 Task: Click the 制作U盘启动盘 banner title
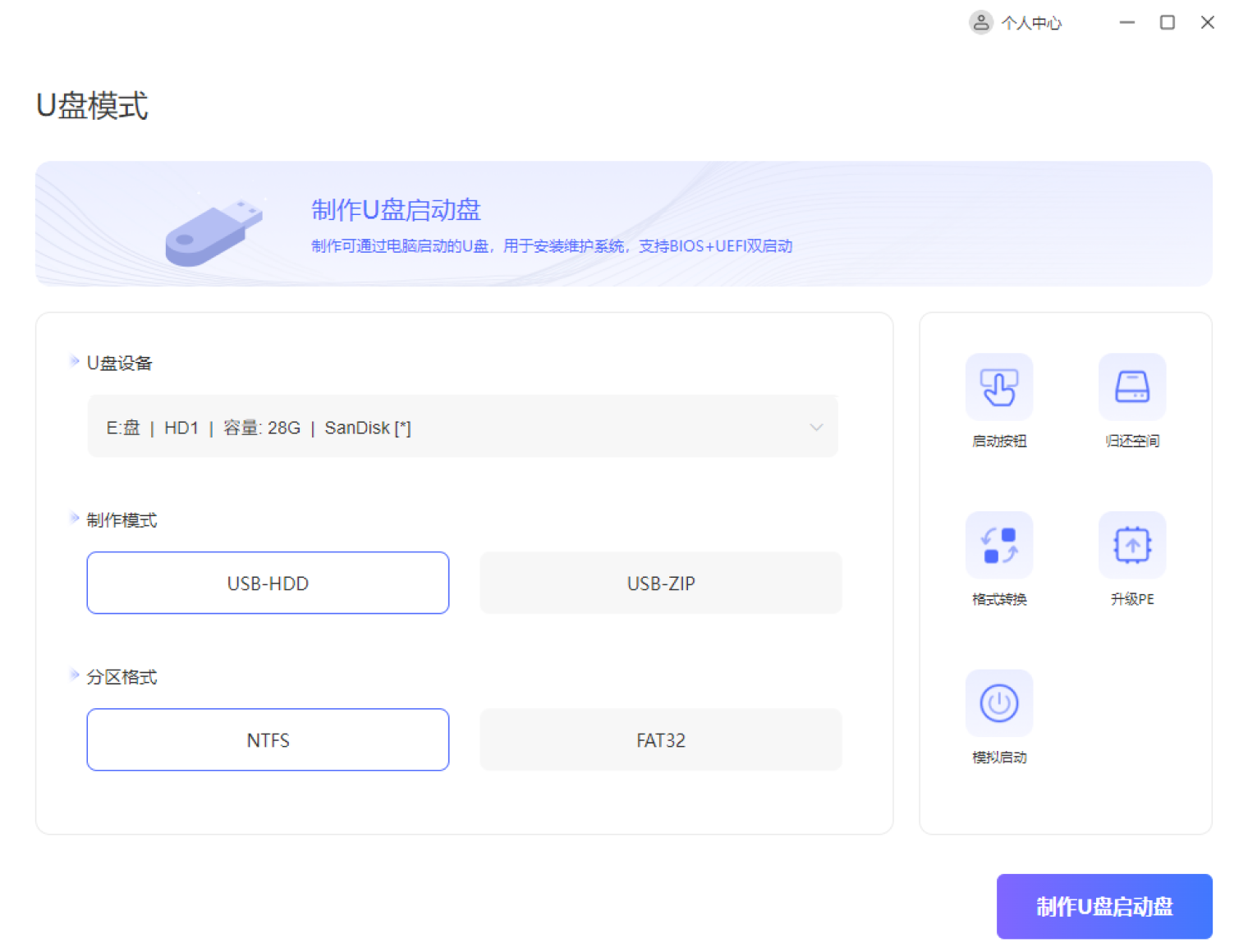[396, 210]
